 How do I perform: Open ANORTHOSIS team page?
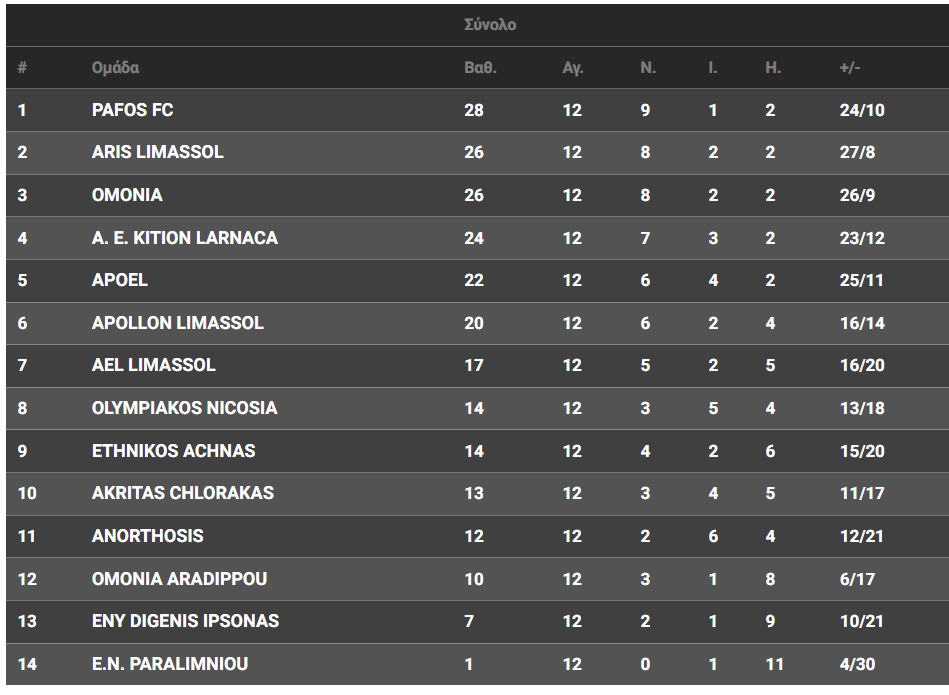147,536
